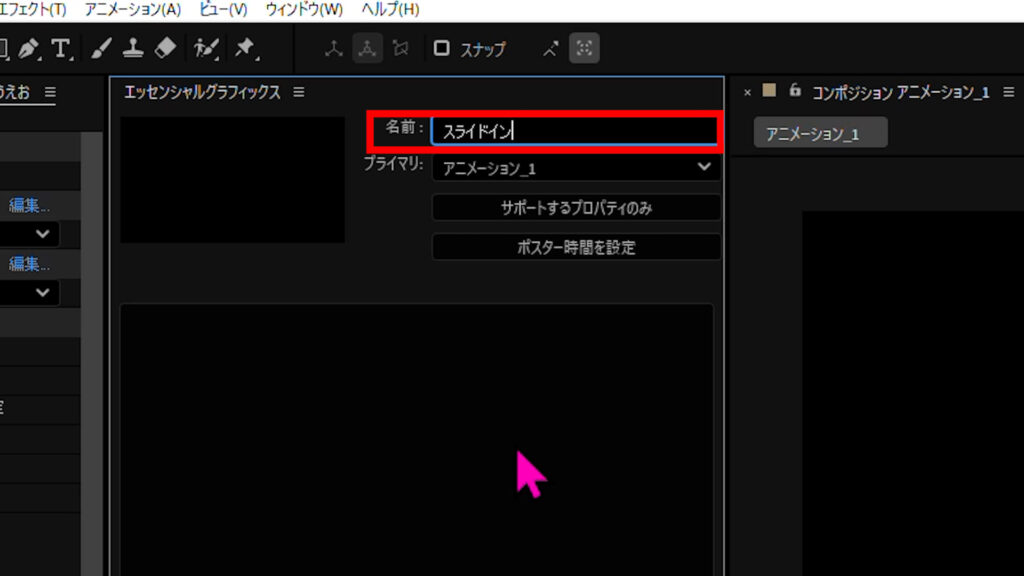
Task: Expand the dropdown below the second 編集 link
Action: coord(43,293)
